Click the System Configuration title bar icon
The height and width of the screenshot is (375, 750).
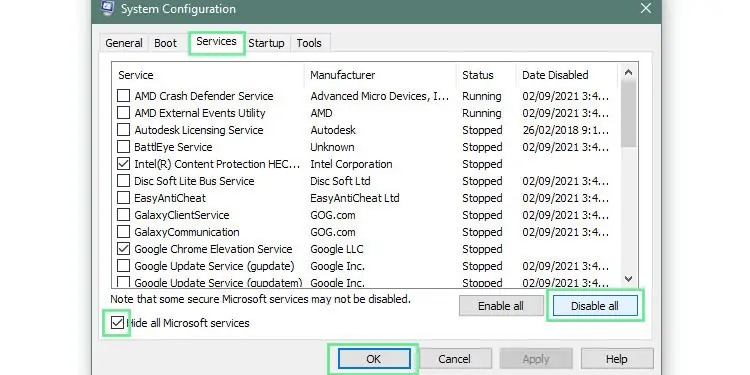(x=108, y=7)
